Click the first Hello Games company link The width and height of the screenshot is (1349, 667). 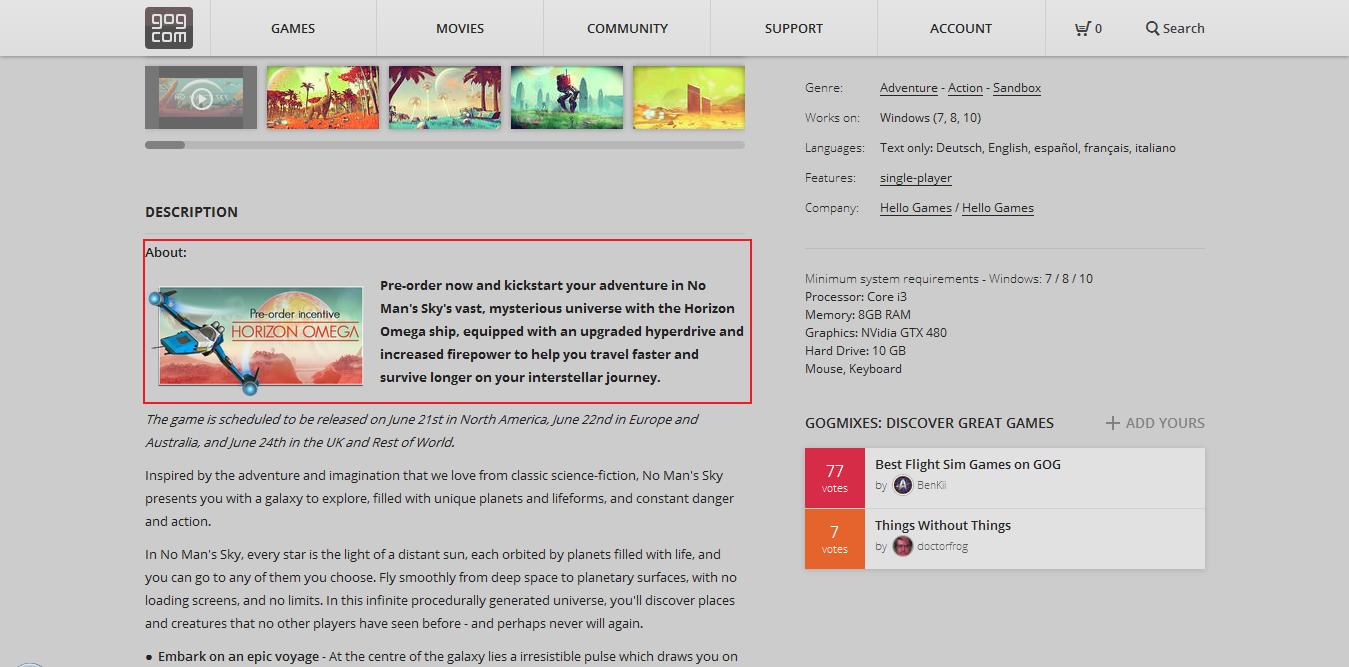(916, 208)
